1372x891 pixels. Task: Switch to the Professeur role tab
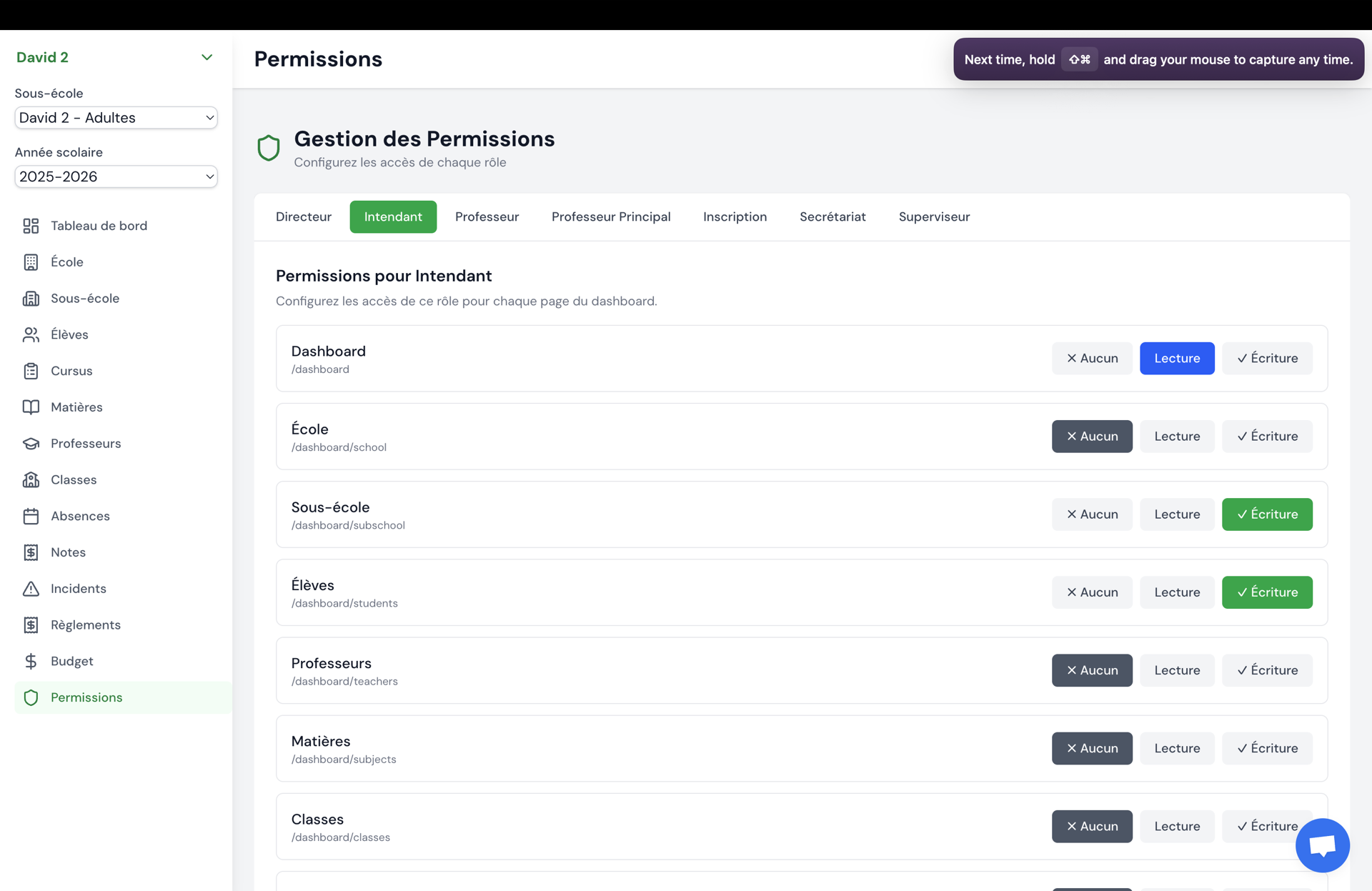pyautogui.click(x=487, y=217)
